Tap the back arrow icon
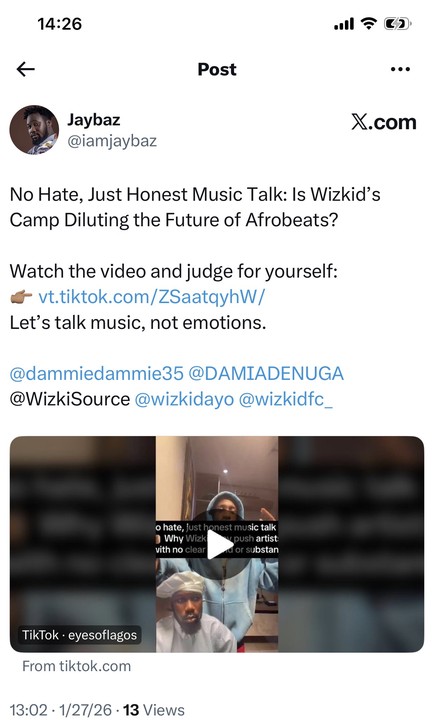This screenshot has height=720, width=434. click(26, 69)
